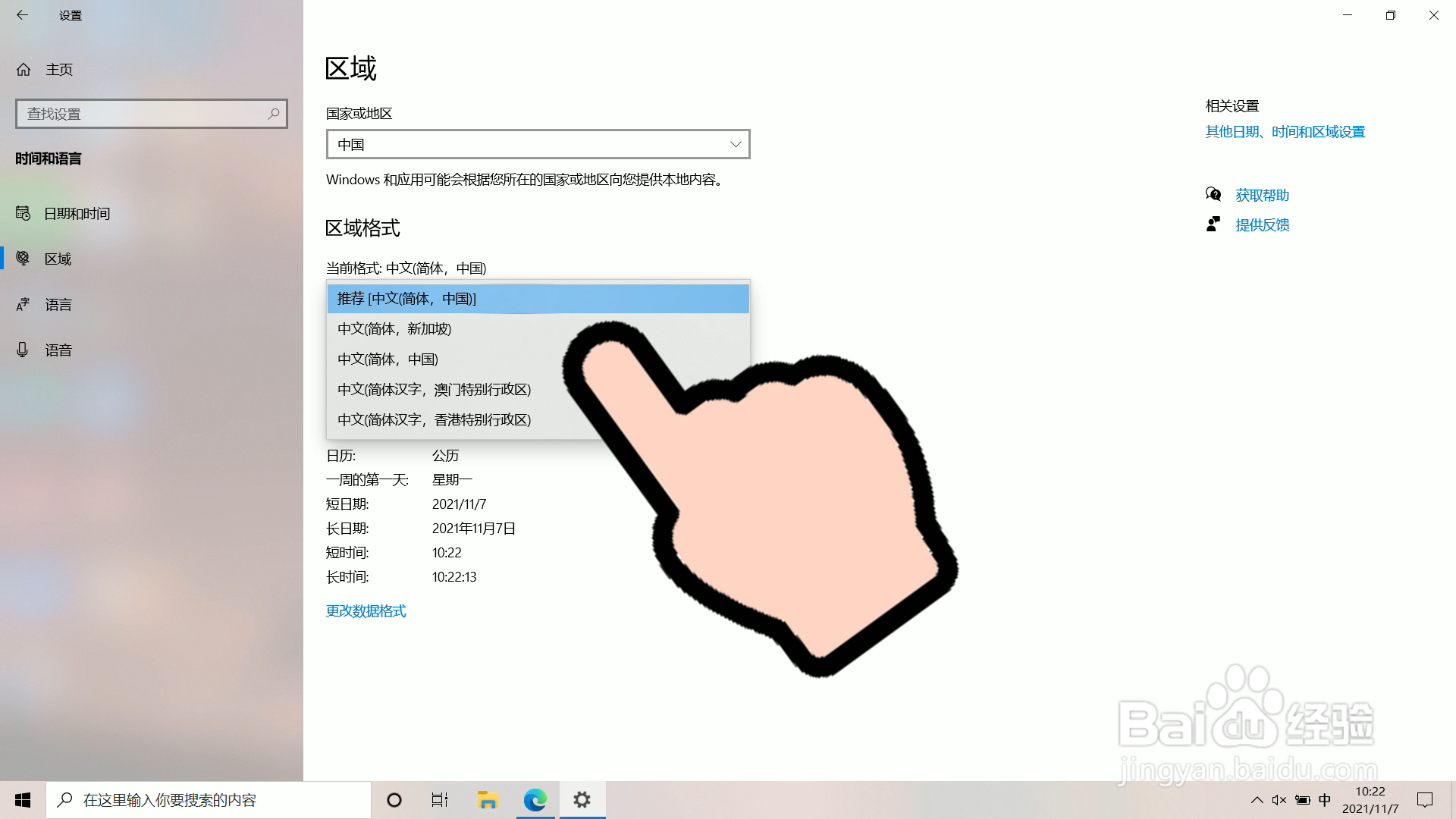Click the 日历 value 公历
1456x819 pixels.
click(x=446, y=456)
